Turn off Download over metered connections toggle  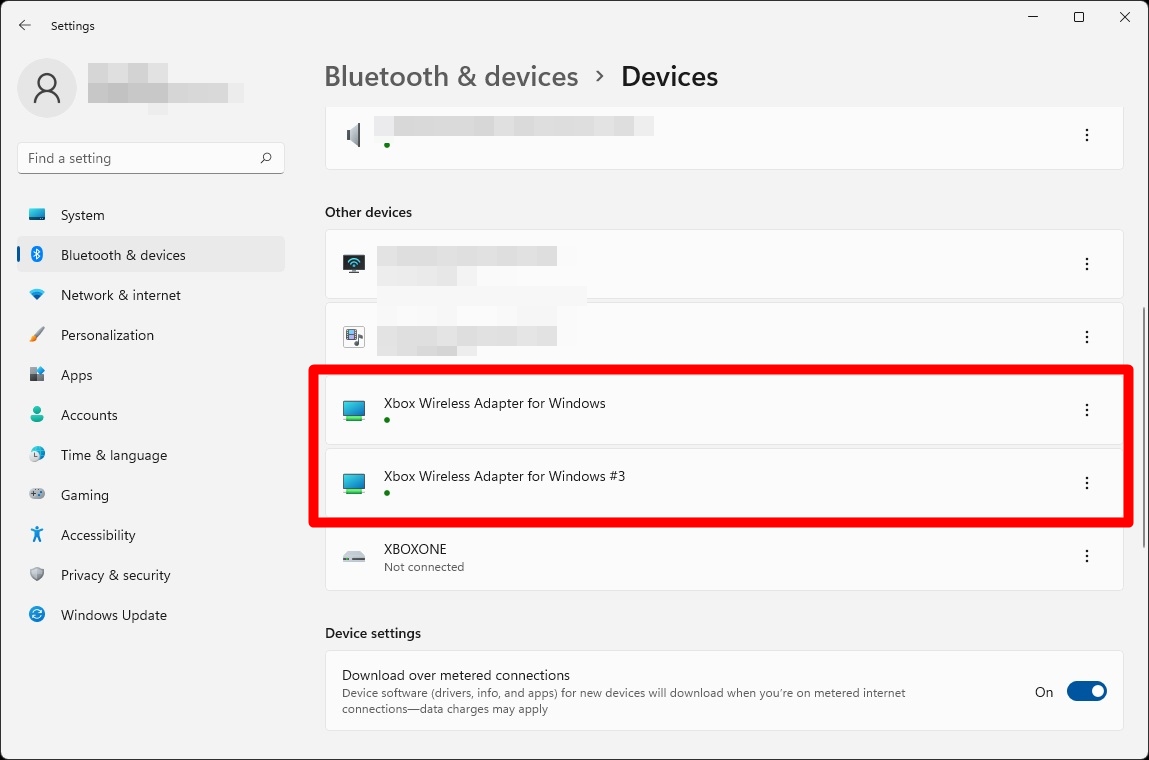click(x=1087, y=691)
